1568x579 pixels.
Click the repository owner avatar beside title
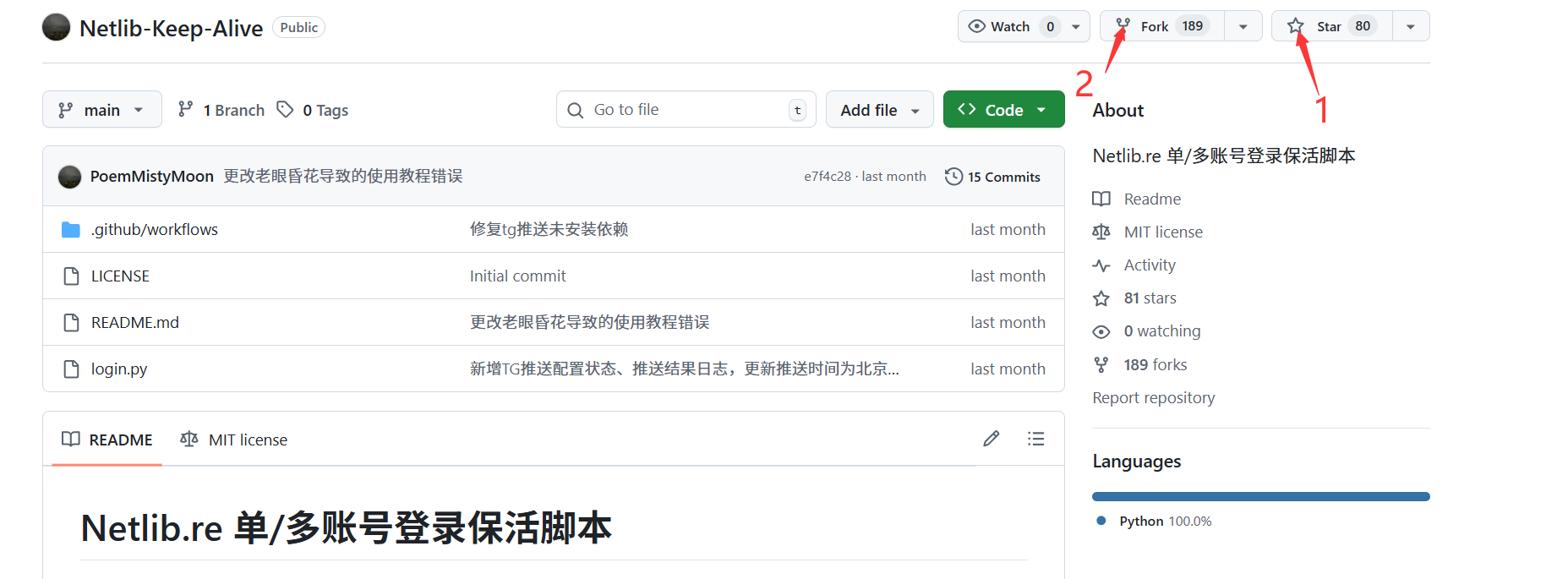57,27
